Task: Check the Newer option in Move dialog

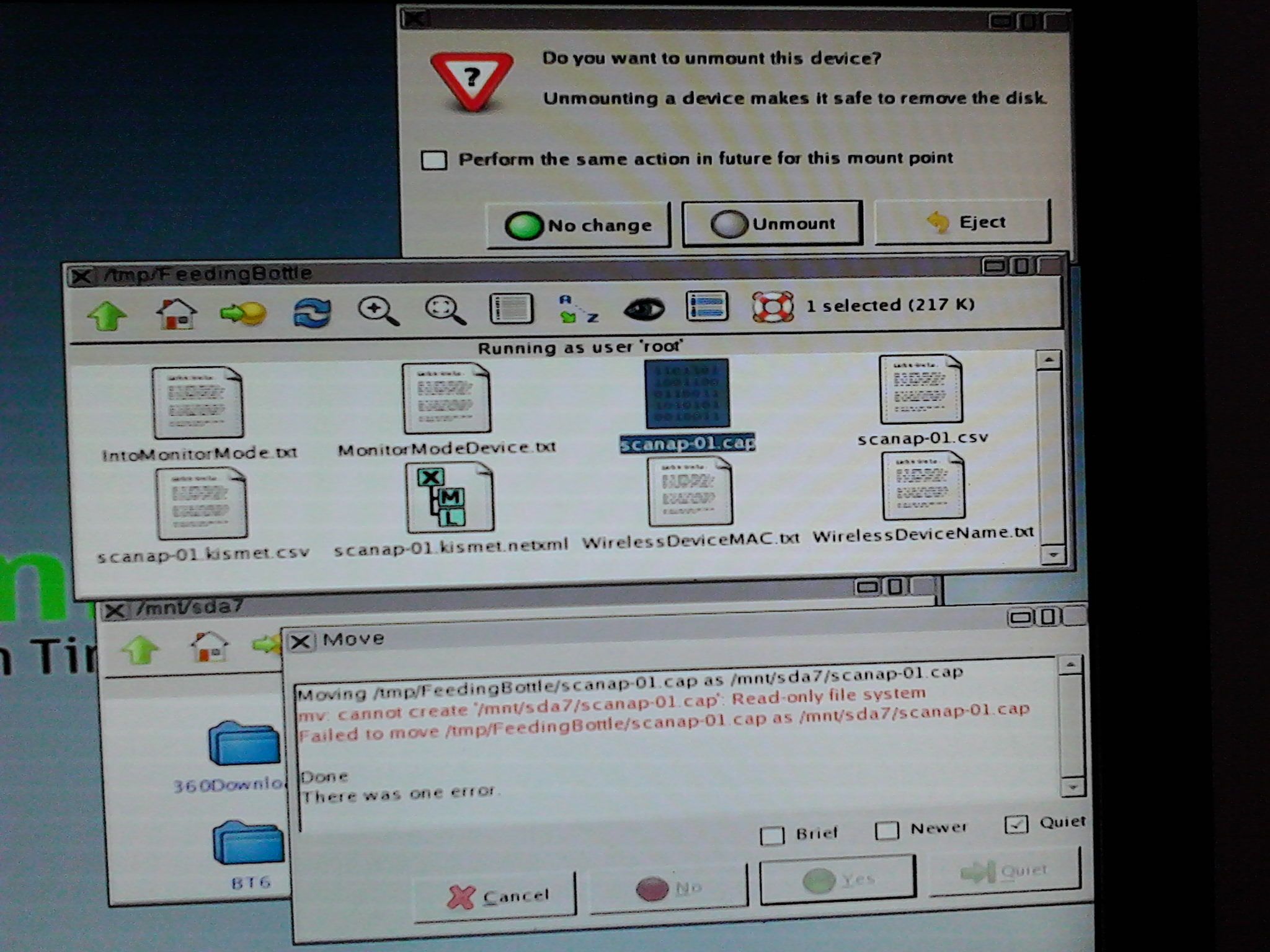Action: [887, 831]
